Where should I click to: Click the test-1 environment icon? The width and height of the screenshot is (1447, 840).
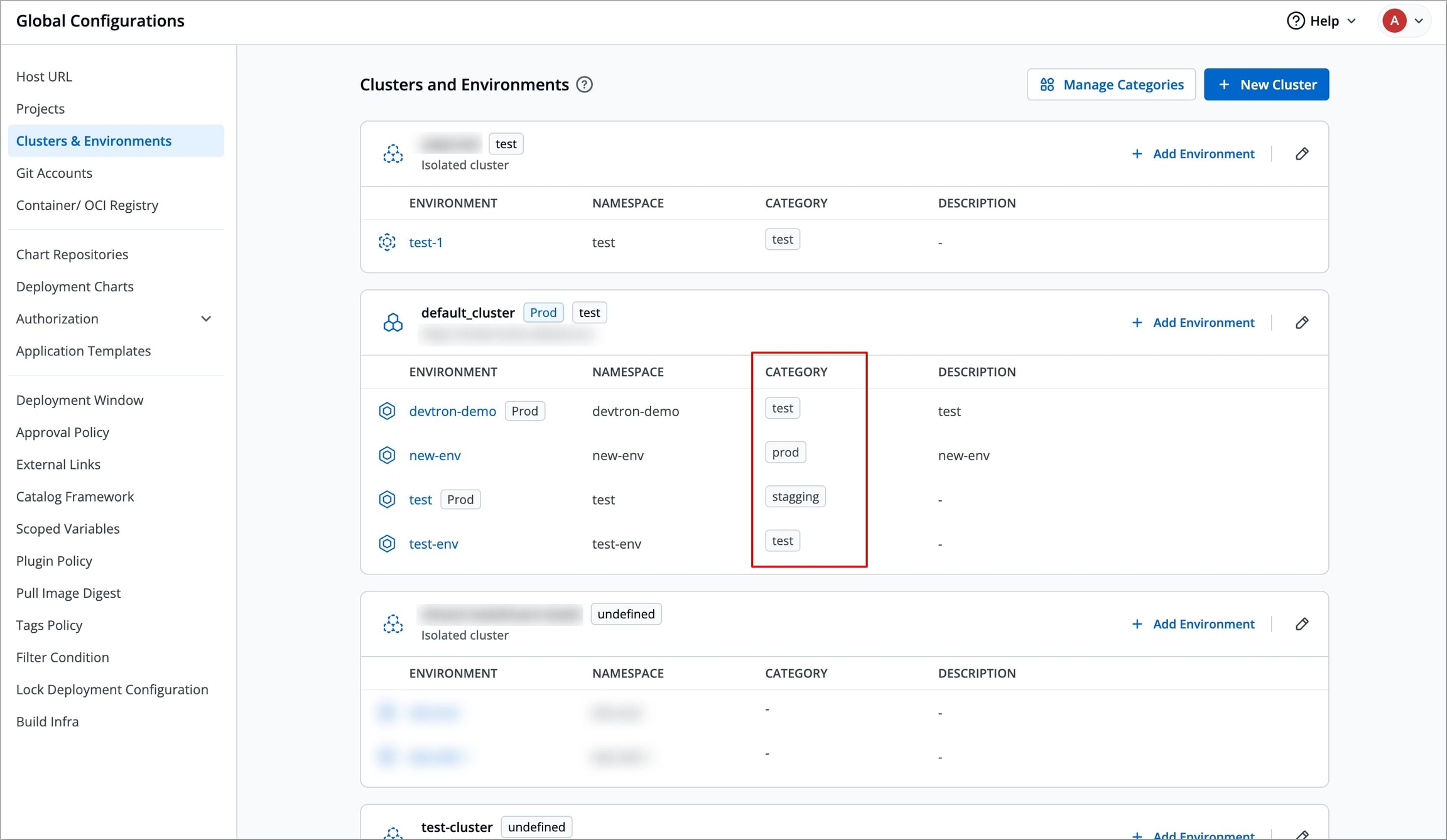click(x=387, y=242)
